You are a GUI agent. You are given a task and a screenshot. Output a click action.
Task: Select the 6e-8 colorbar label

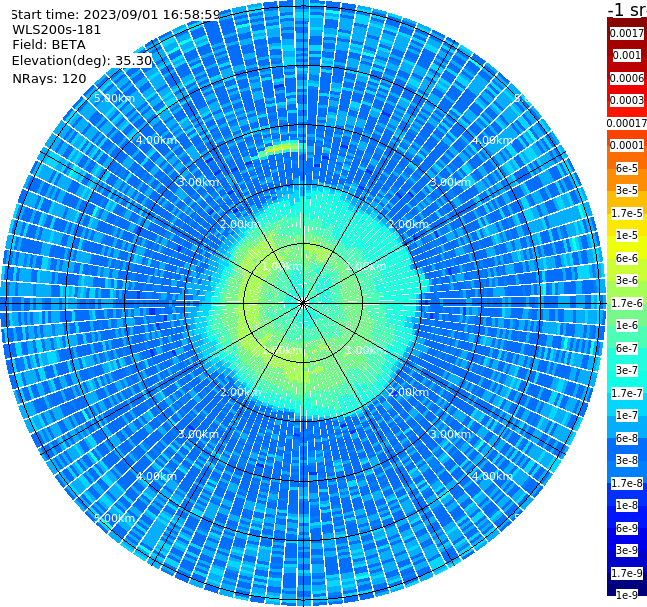627,438
